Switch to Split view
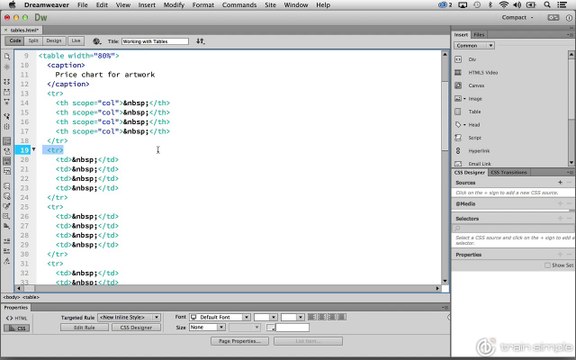Image resolution: width=576 pixels, height=360 pixels. (33, 41)
